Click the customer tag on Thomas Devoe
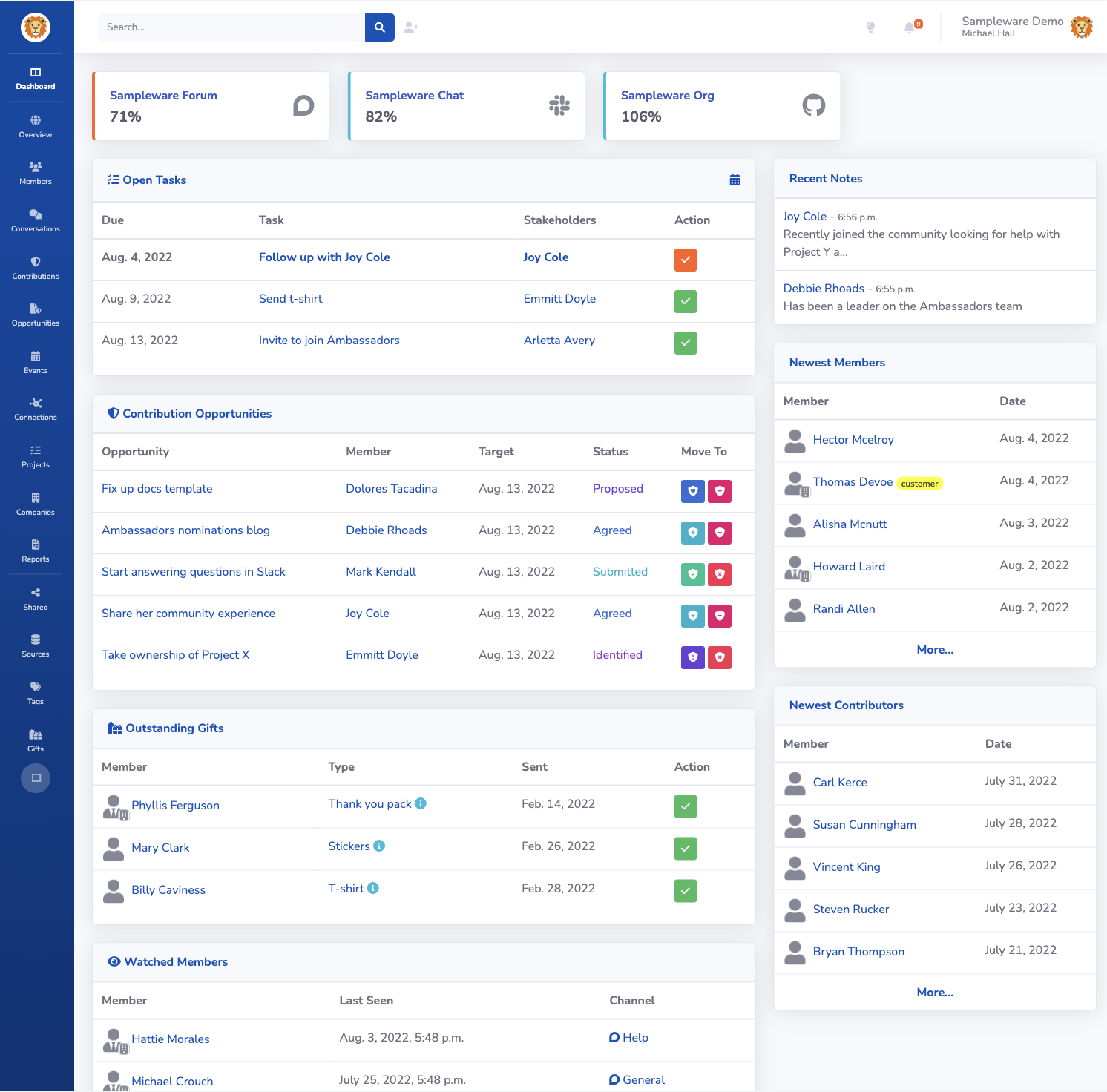Screen dimensions: 1107x1092 pyautogui.click(x=920, y=484)
